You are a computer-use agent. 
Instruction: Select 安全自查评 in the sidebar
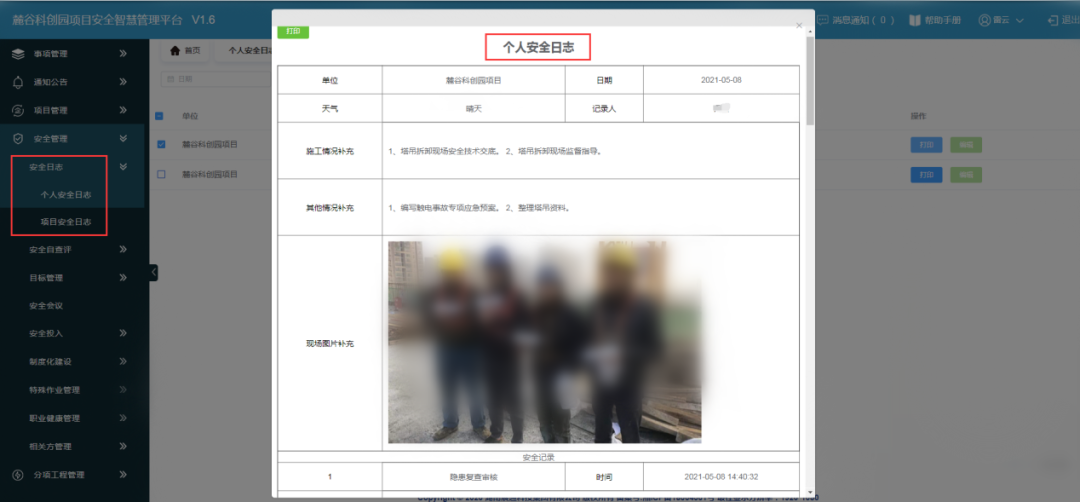pos(50,249)
